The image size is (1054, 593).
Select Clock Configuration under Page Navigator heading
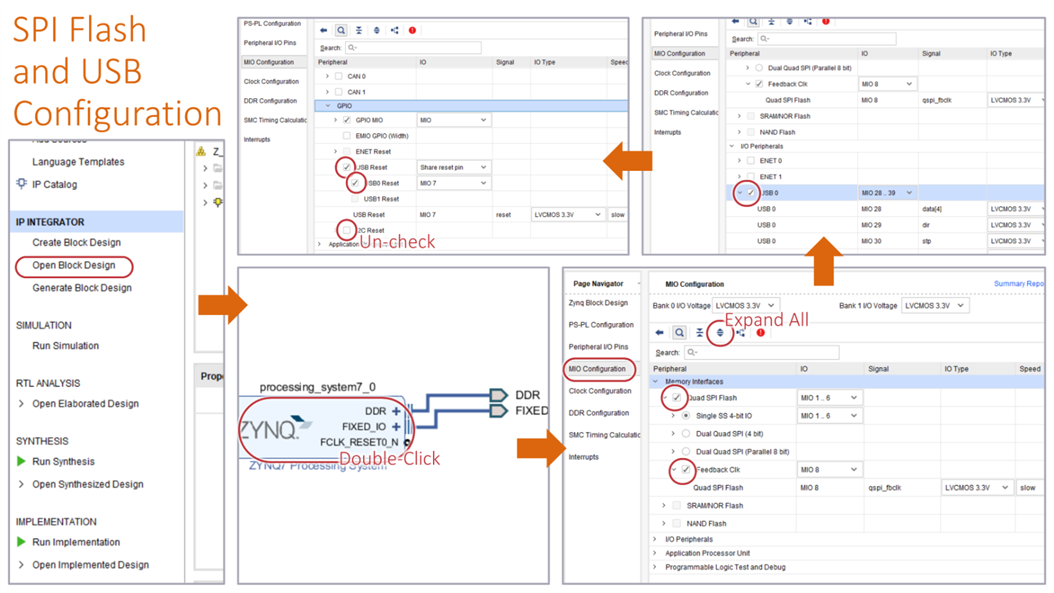click(x=600, y=391)
